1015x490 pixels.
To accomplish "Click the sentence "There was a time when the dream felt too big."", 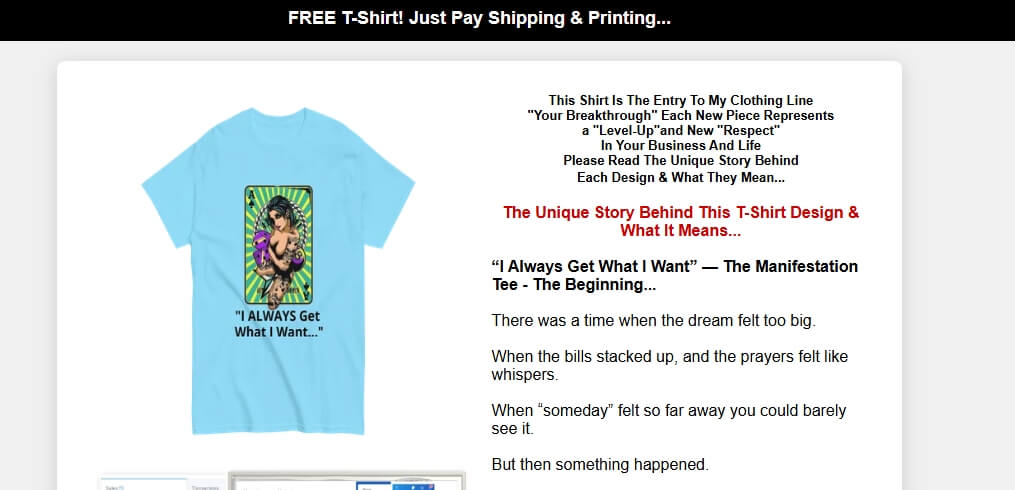I will point(653,320).
